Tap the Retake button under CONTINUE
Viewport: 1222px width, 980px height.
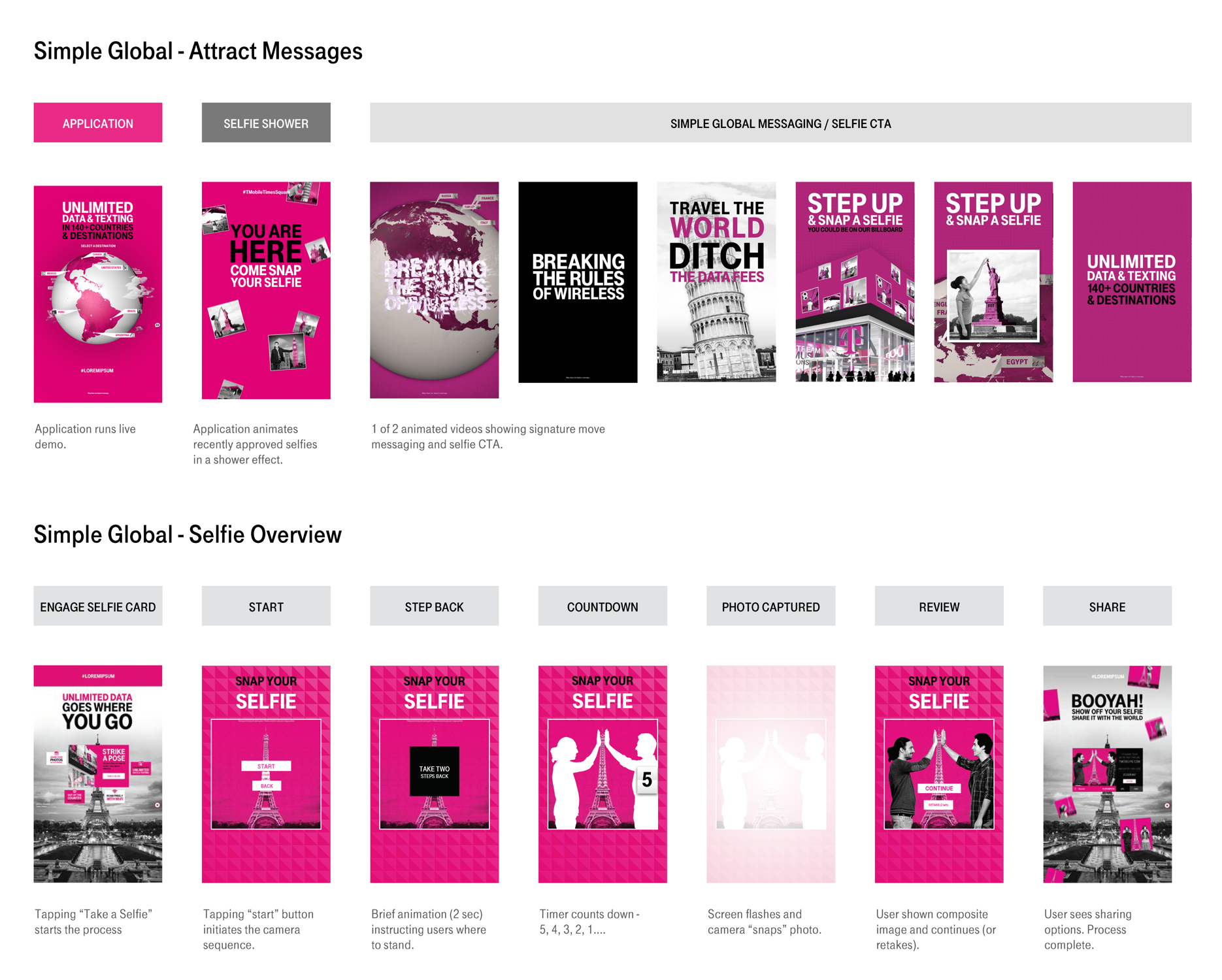939,805
